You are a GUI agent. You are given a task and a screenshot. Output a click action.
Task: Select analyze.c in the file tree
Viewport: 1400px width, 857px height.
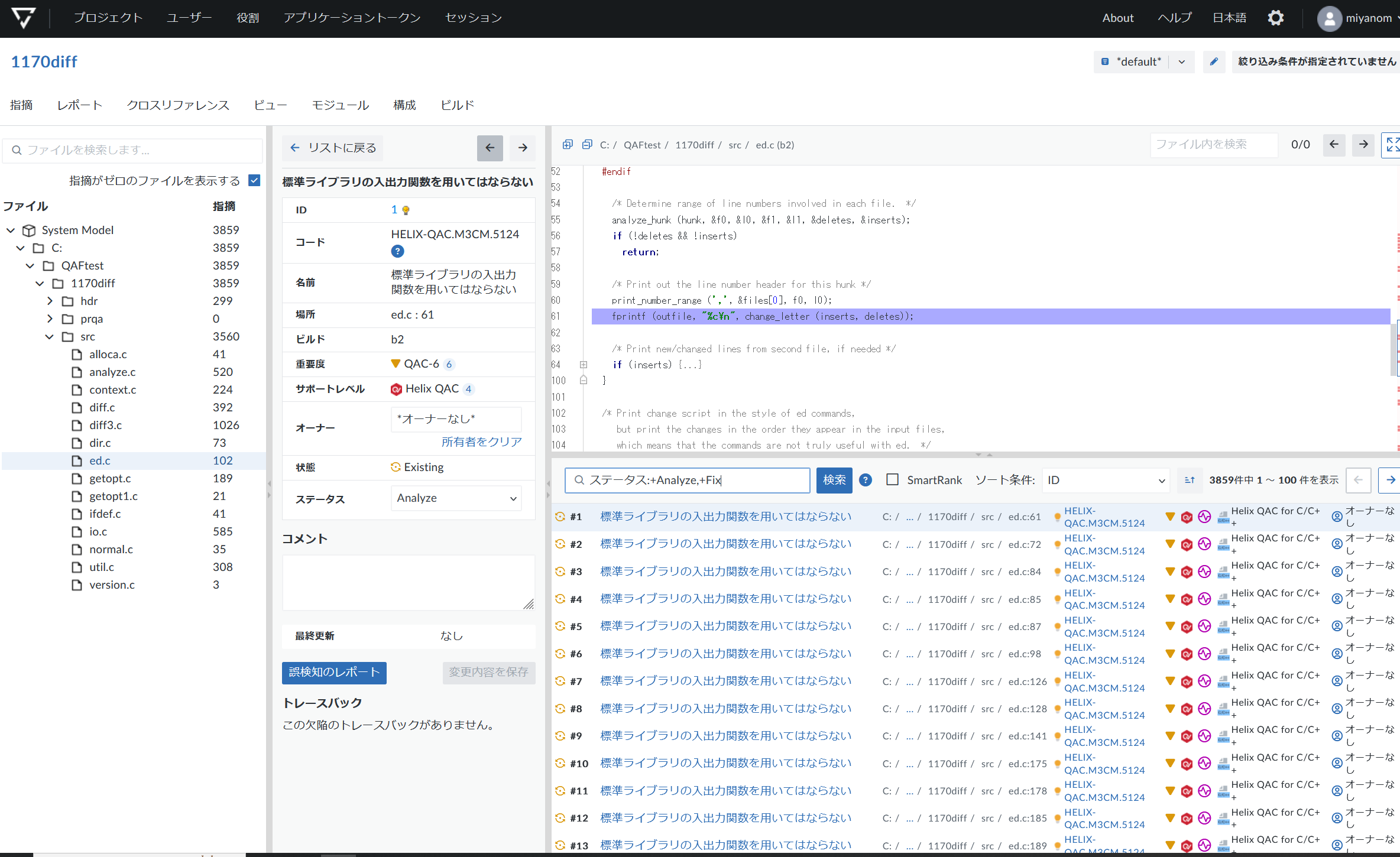click(112, 372)
